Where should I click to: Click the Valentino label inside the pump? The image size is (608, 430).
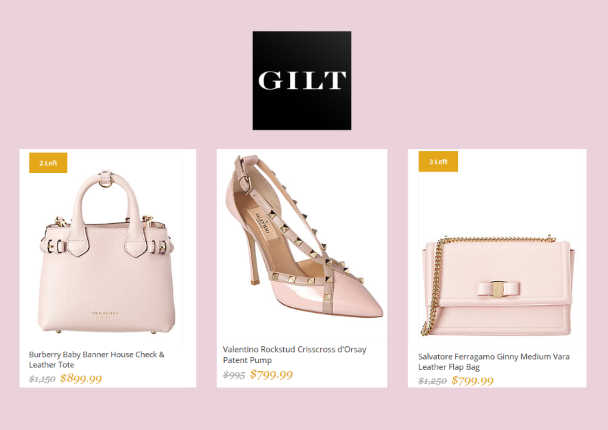(261, 224)
